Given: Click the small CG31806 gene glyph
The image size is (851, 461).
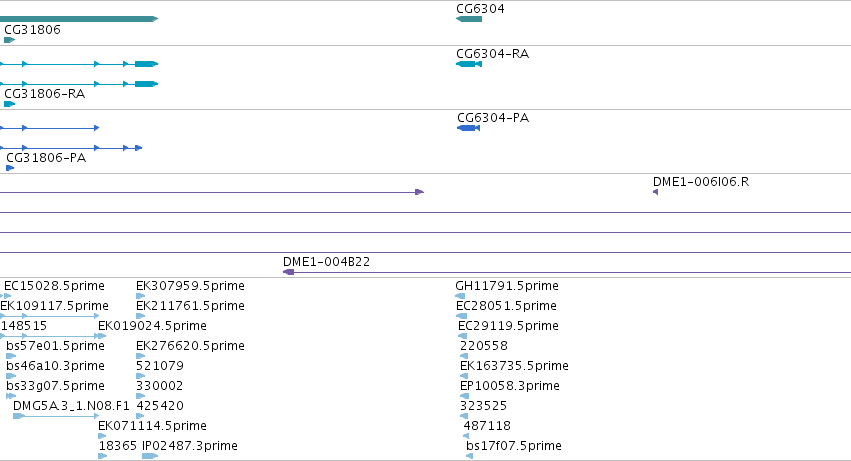Looking at the screenshot, I should 9,40.
